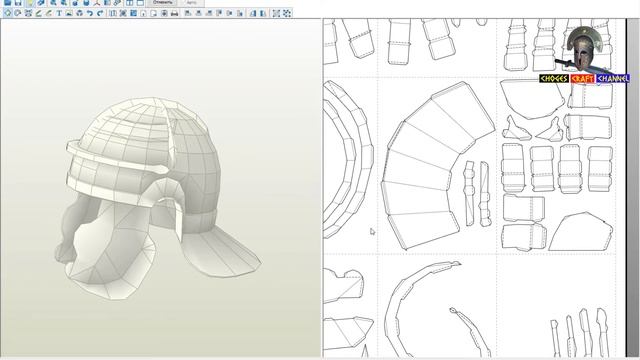Screen dimensions: 640x360
Task: Click the last dotted scatter icon in toolbar
Action: 287,13
